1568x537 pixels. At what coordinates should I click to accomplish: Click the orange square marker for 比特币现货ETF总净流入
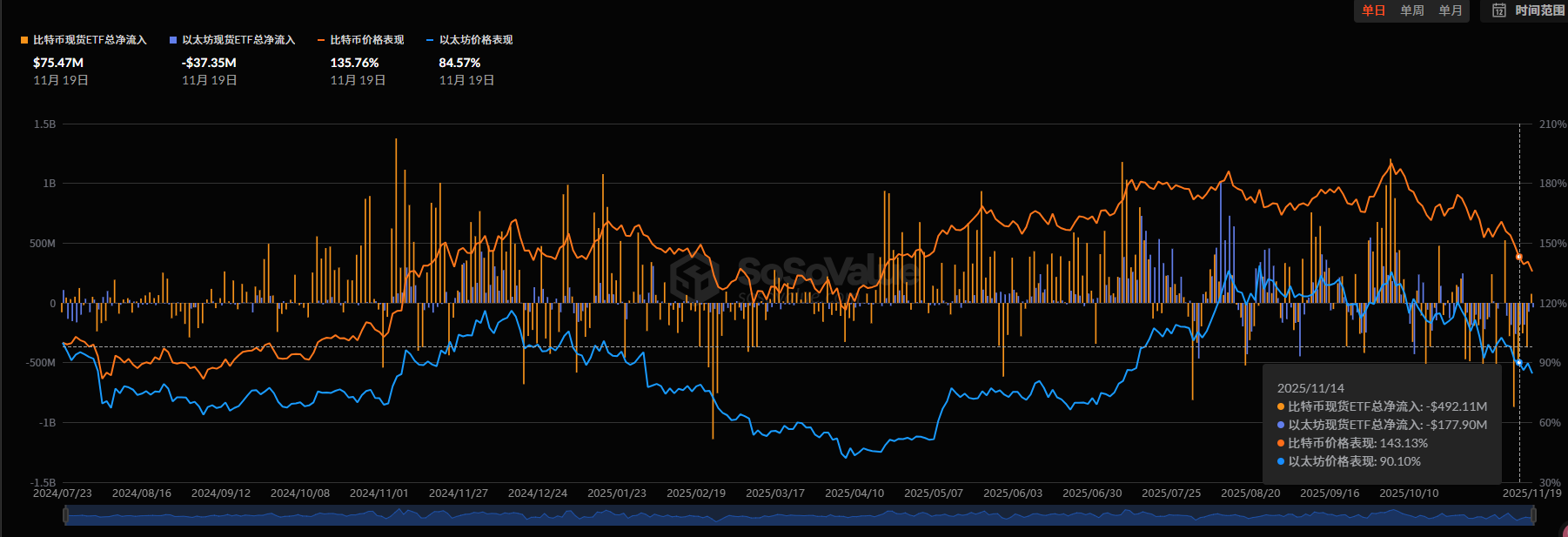pos(24,40)
